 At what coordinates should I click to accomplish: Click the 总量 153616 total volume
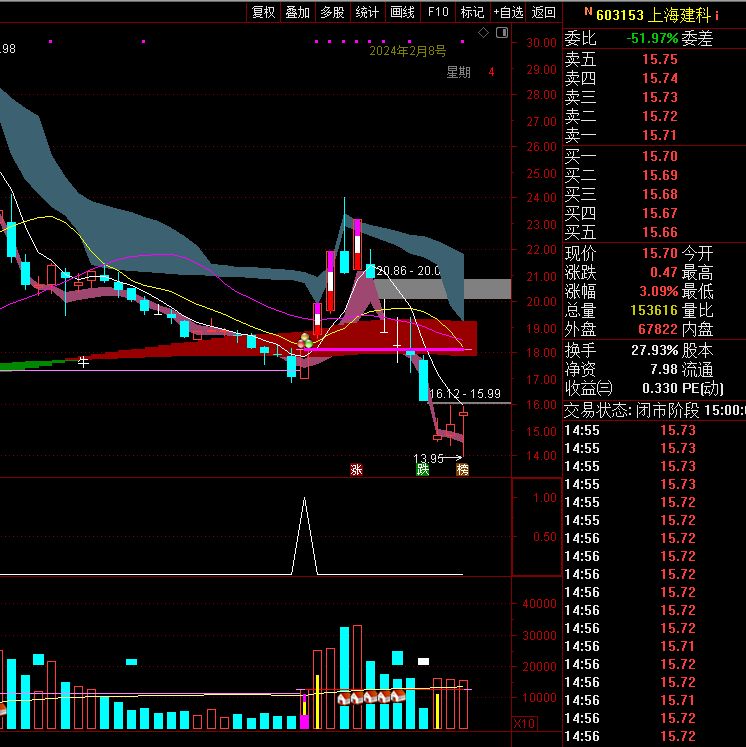(654, 310)
